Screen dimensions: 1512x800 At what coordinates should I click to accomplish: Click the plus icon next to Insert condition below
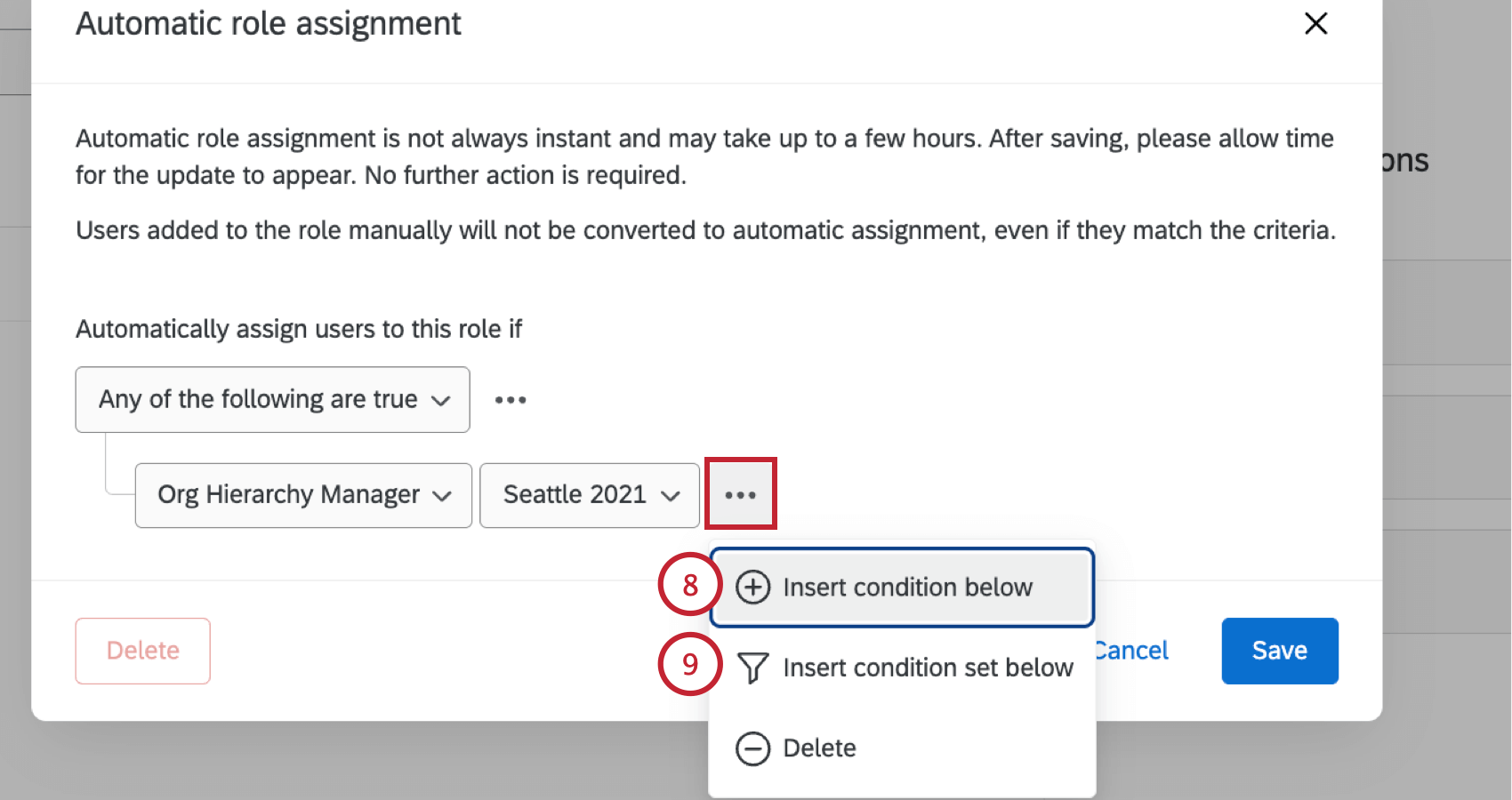752,588
